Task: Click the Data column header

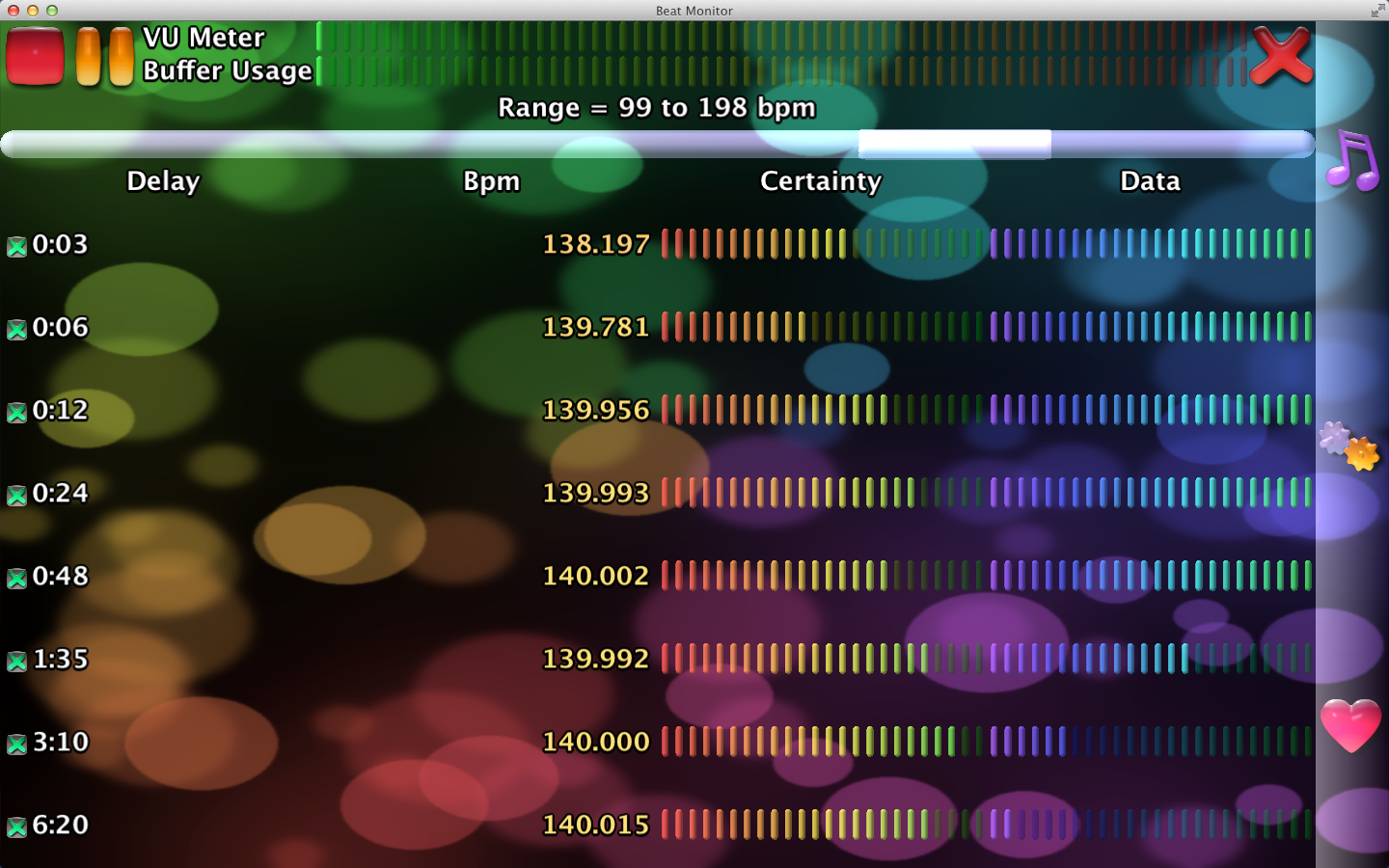Action: click(1150, 181)
